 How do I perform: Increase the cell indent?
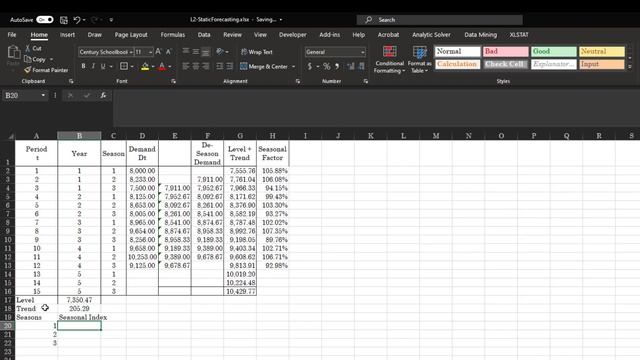[x=230, y=66]
